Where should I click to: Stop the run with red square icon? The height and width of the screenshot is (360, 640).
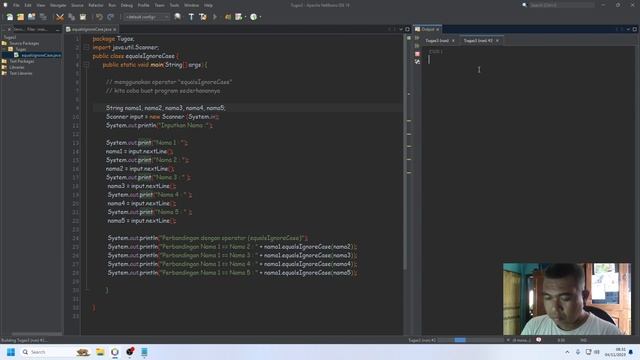tap(417, 53)
